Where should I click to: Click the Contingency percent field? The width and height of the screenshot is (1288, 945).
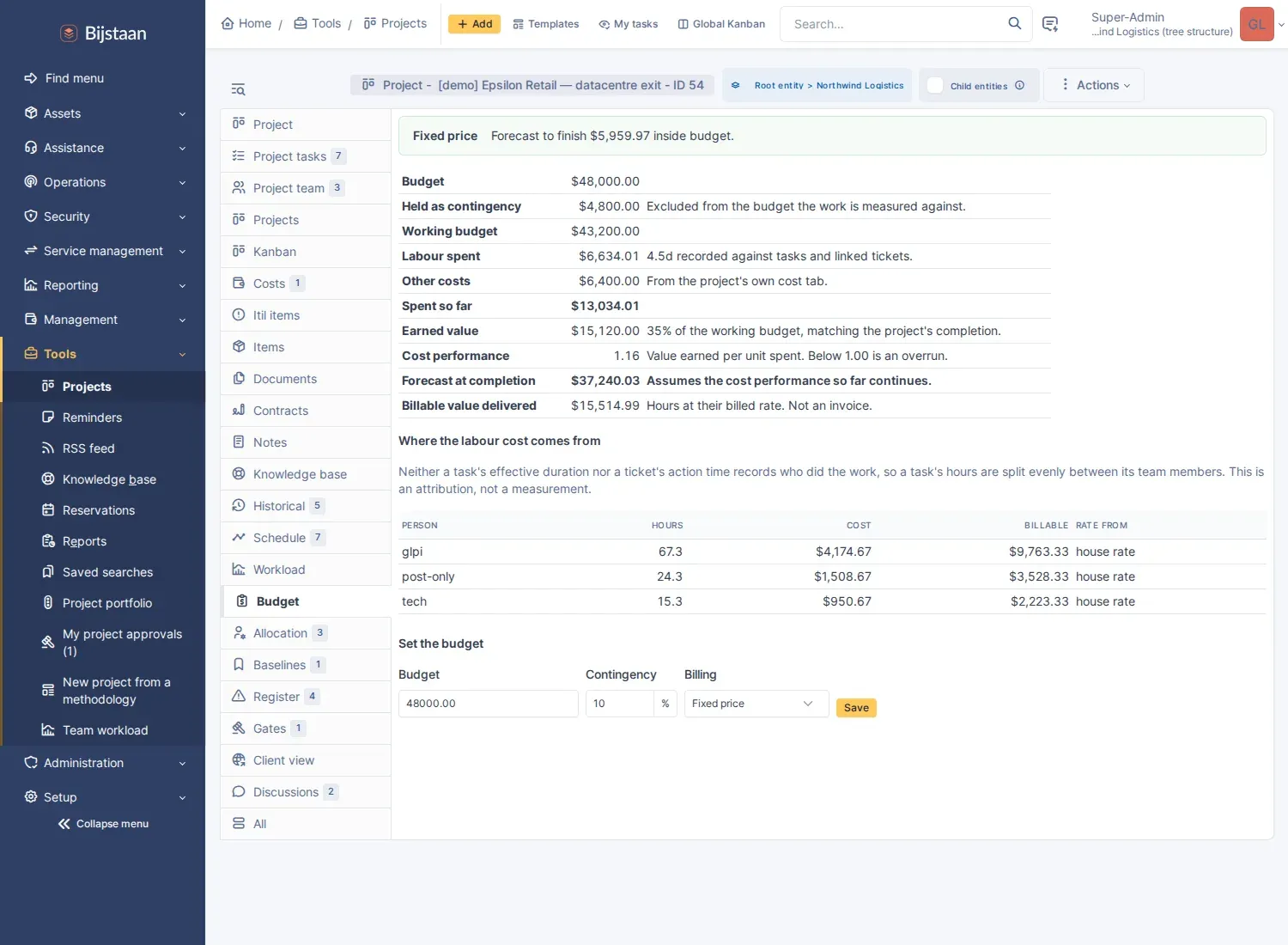point(619,704)
